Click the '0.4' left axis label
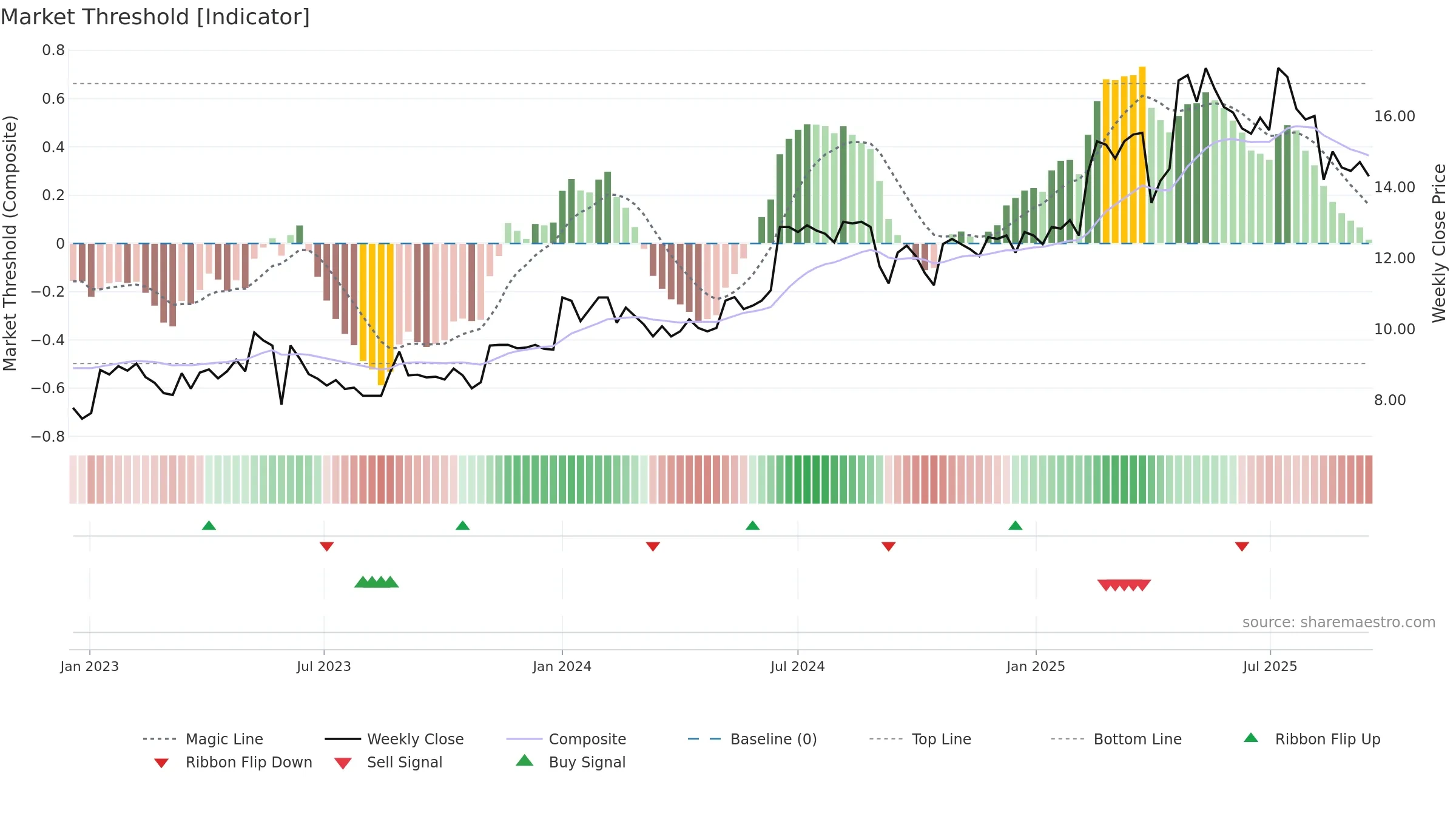 tap(53, 147)
